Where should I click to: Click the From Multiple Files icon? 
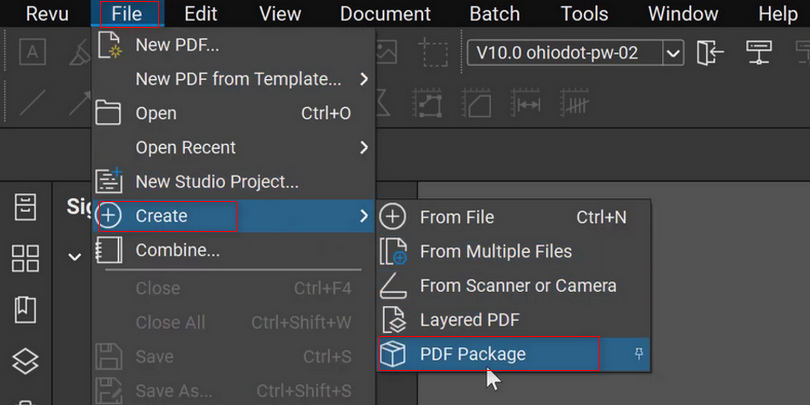pyautogui.click(x=393, y=252)
